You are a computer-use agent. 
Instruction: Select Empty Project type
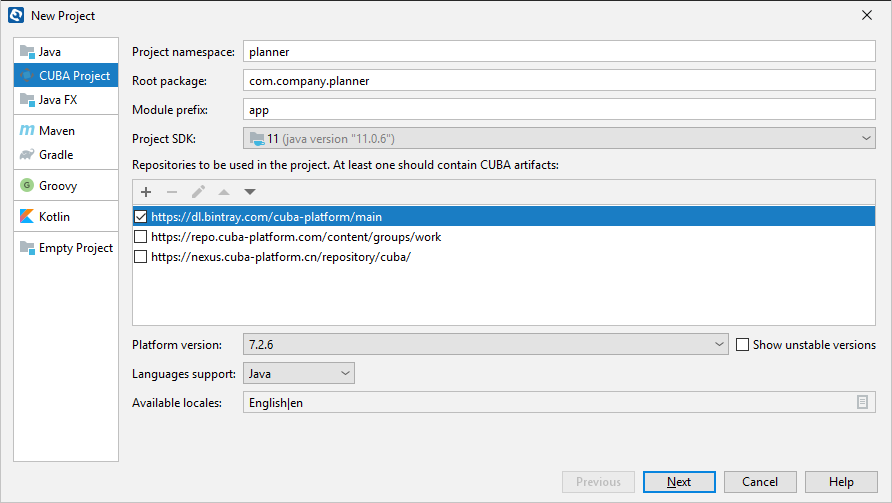click(66, 248)
